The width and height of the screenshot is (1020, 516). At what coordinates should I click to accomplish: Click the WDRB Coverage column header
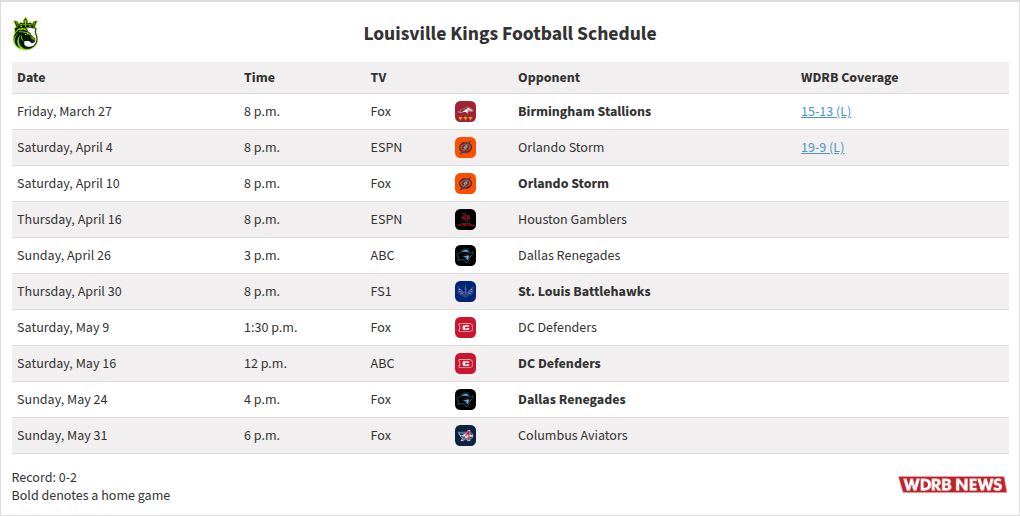849,78
